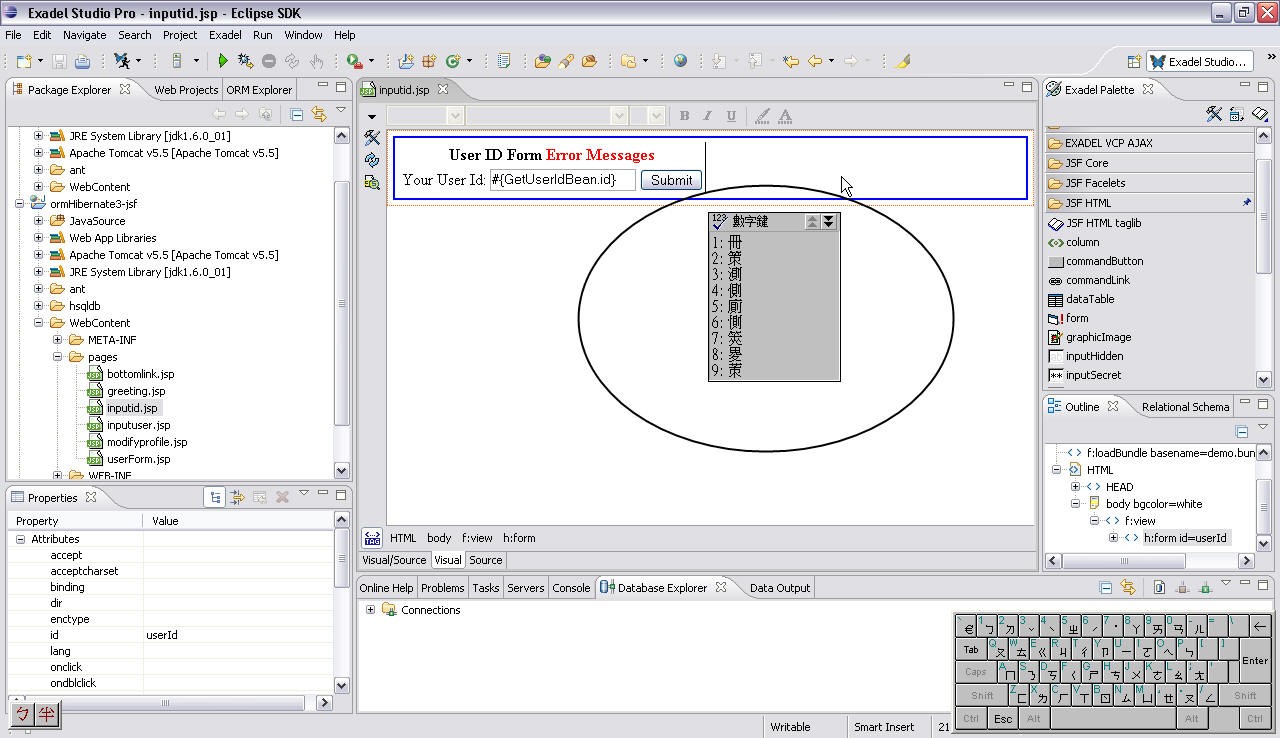Screen dimensions: 1280x738
Task: Toggle Show Categories in Properties panel
Action: (215, 497)
